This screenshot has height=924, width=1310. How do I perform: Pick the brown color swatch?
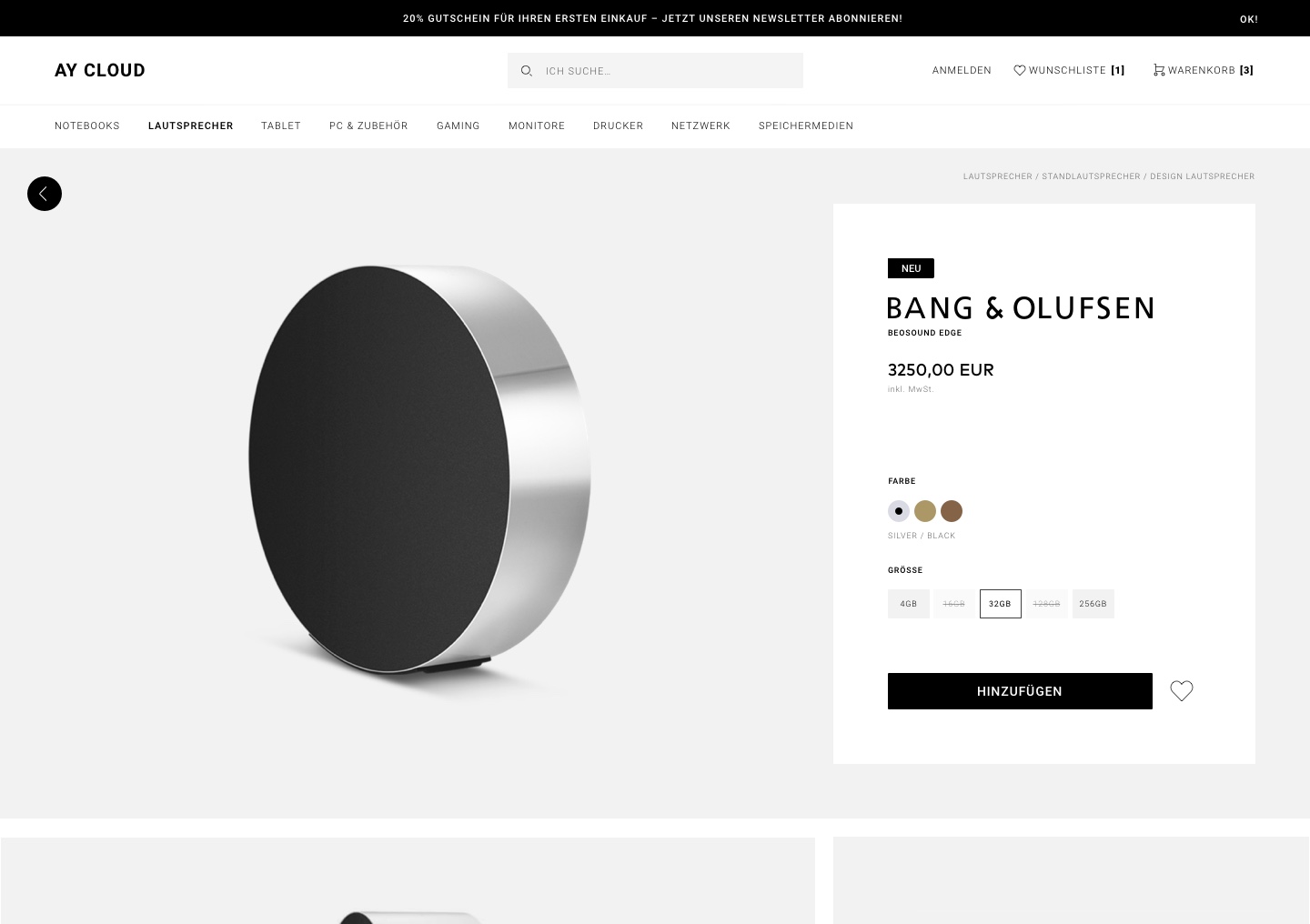click(x=952, y=511)
